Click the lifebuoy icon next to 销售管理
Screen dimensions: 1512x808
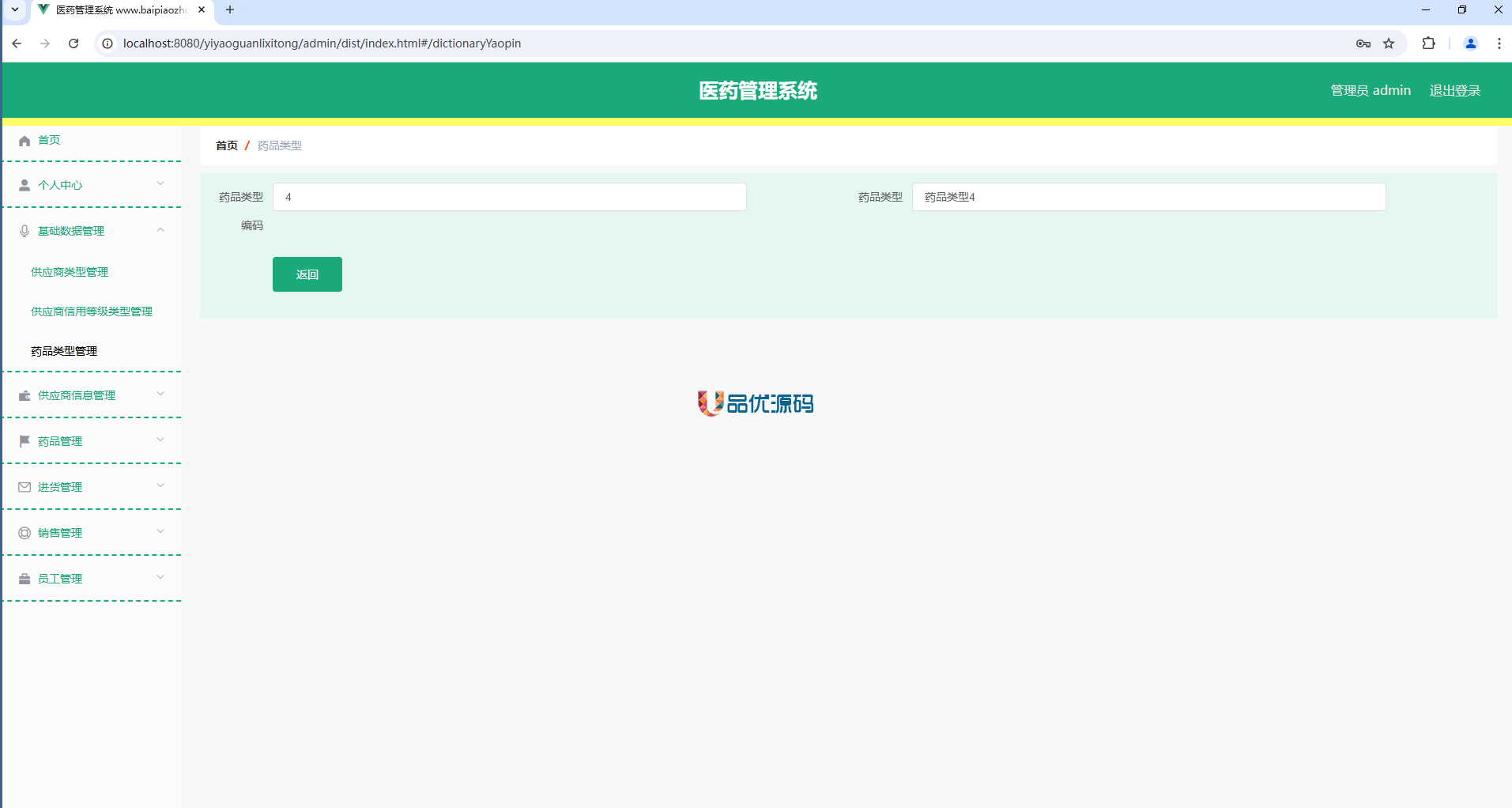point(25,533)
